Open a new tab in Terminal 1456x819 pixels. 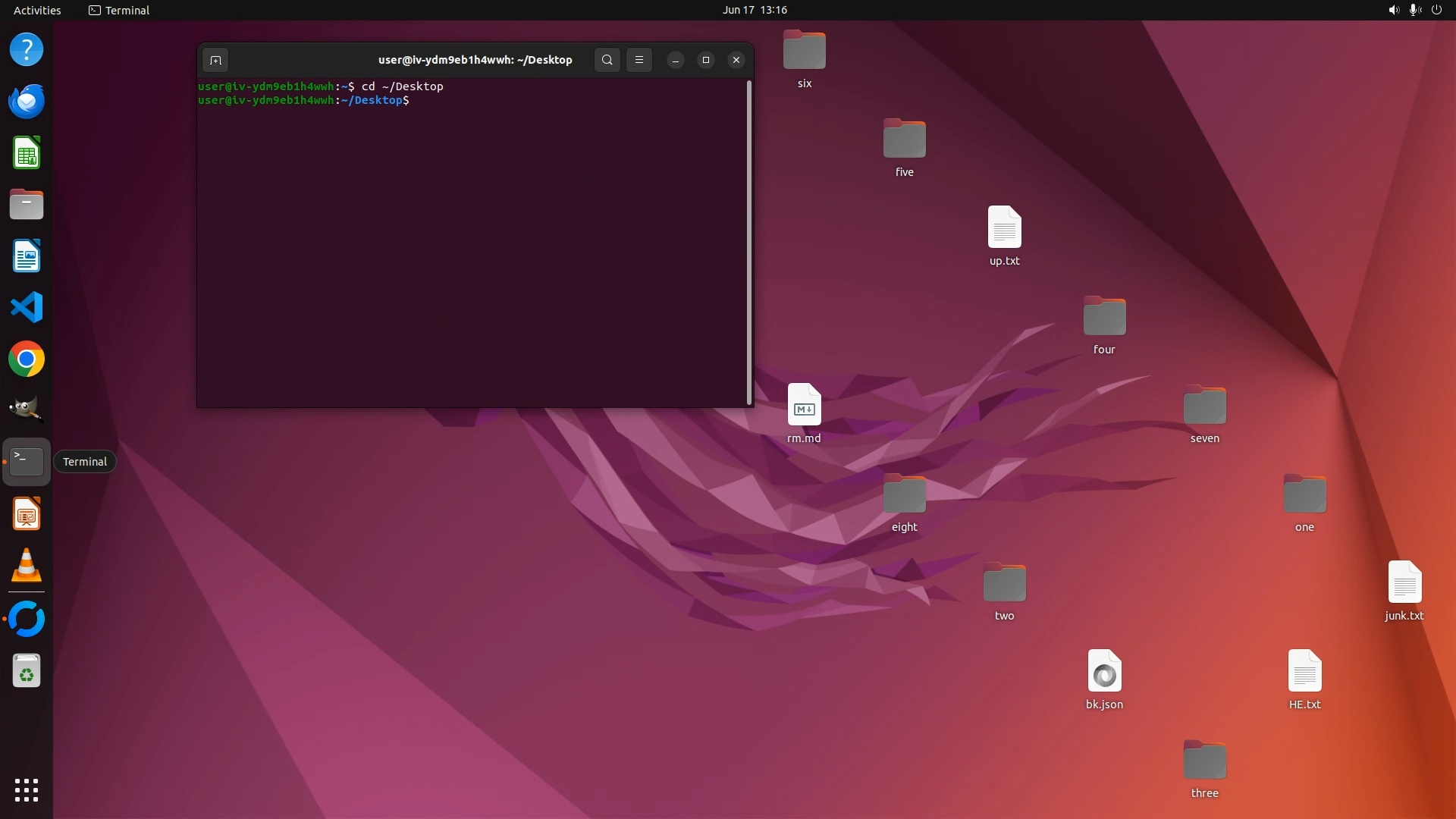pyautogui.click(x=215, y=60)
